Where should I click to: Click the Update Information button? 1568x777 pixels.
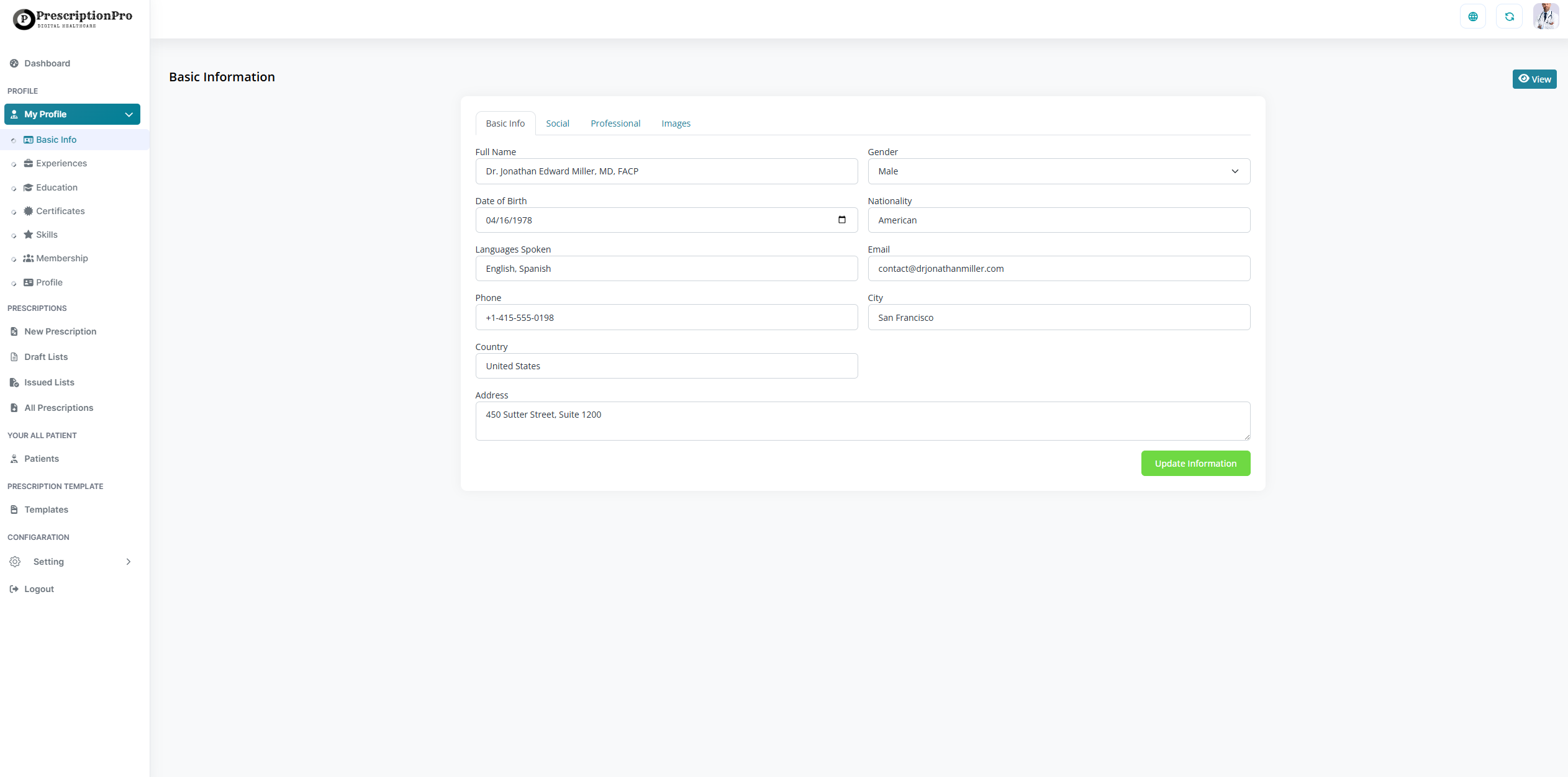[x=1195, y=464]
